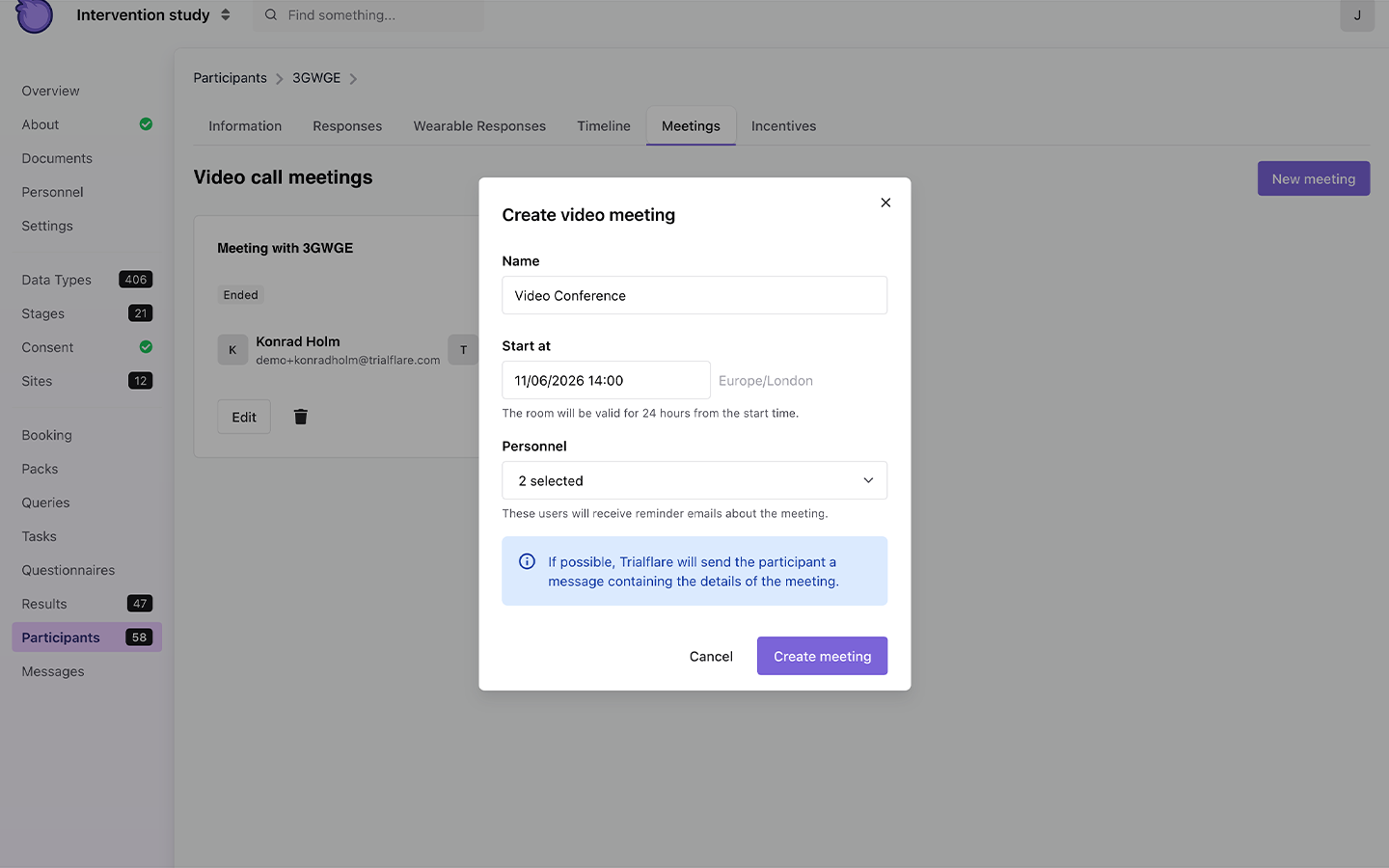Close the Create video meeting dialog
Viewport: 1389px width, 868px height.
(x=885, y=203)
